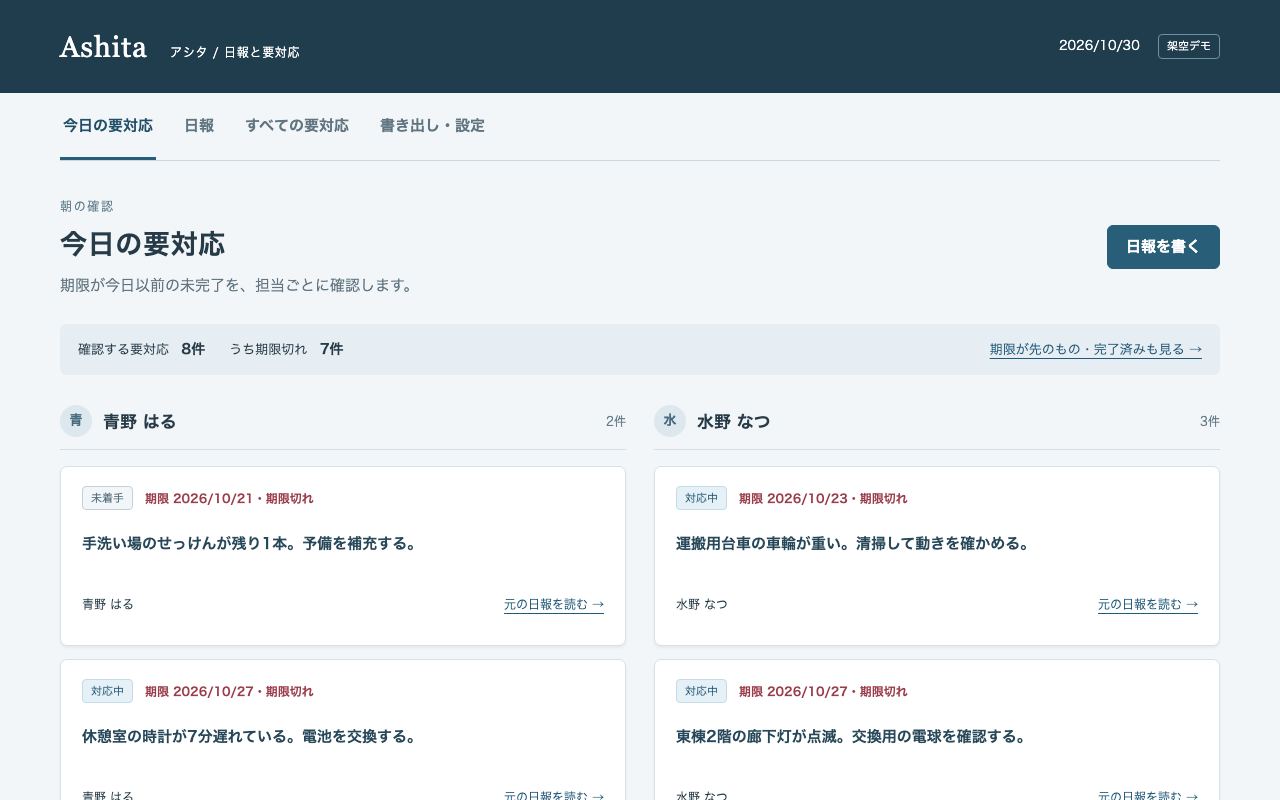Follow the 期限が先のもの・完了済みも見る link
This screenshot has height=800, width=1280.
click(1096, 350)
